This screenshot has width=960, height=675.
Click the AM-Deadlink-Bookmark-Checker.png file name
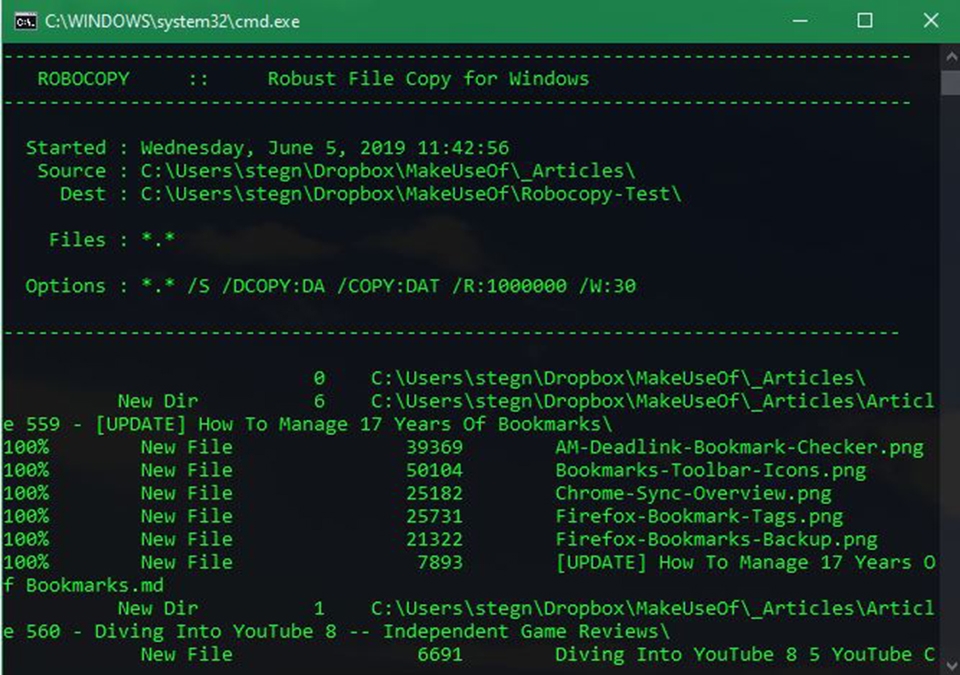tap(739, 447)
